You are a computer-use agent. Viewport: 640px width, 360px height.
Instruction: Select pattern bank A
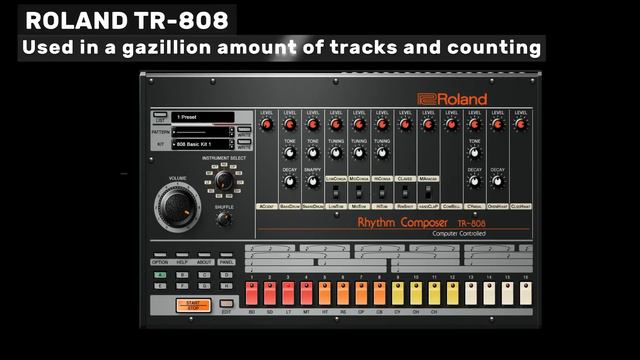(160, 275)
